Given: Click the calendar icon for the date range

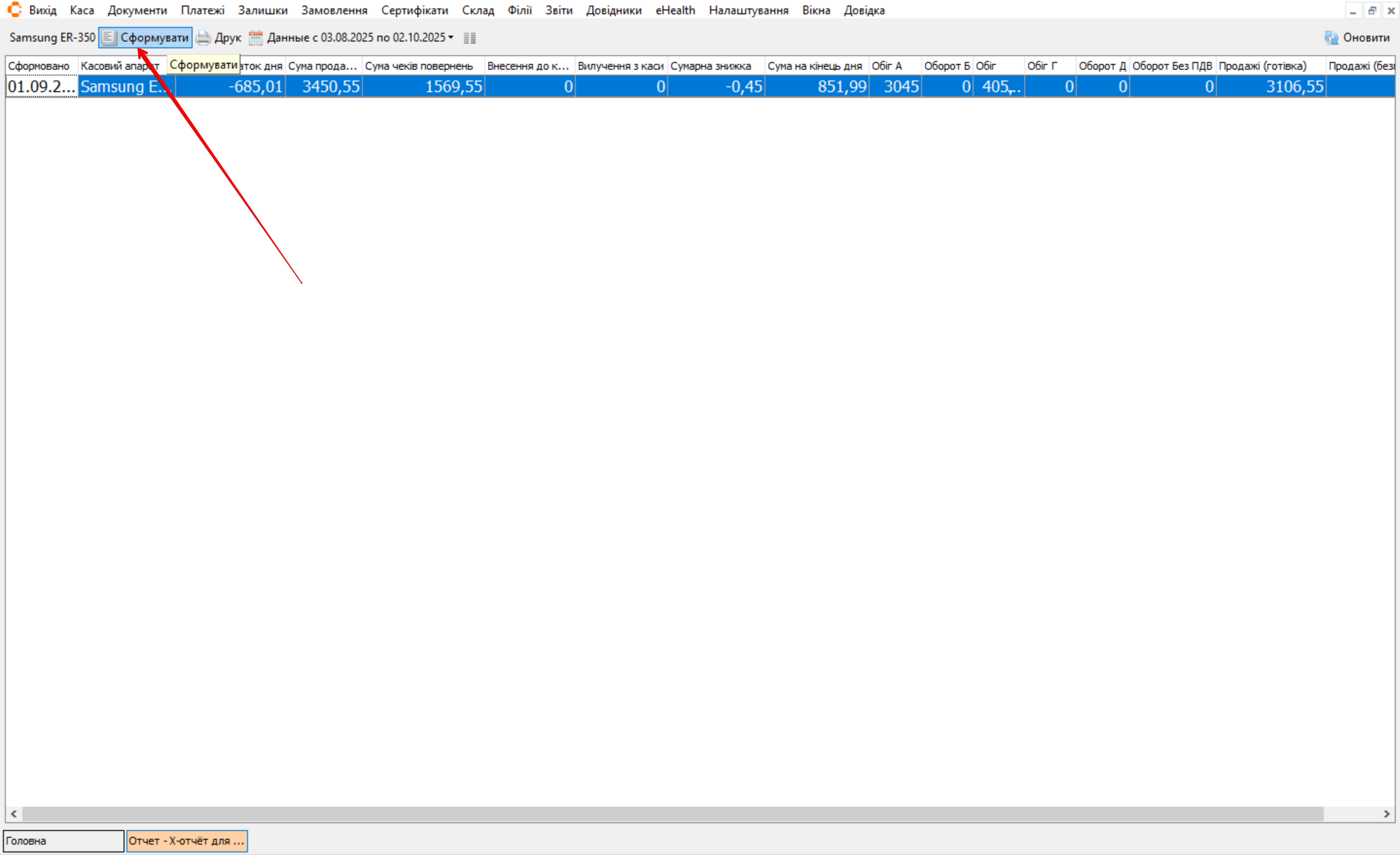Looking at the screenshot, I should (x=256, y=38).
